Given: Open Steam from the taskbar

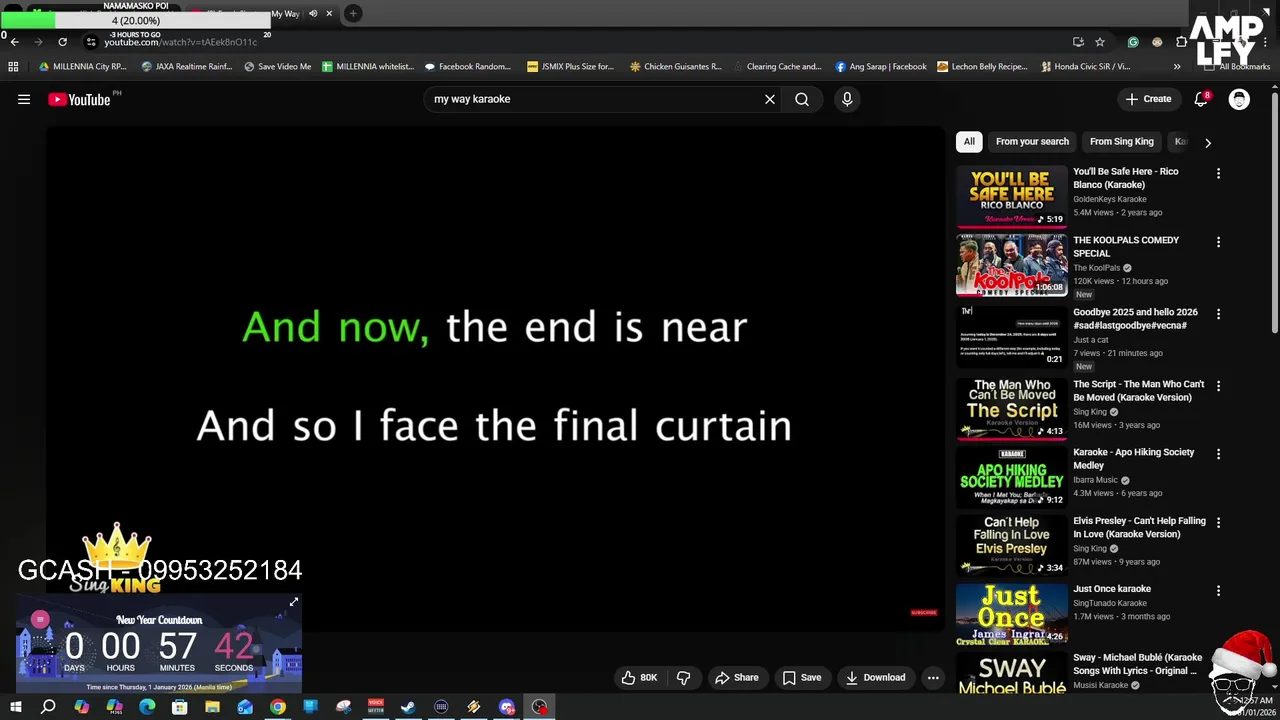Looking at the screenshot, I should coord(408,707).
